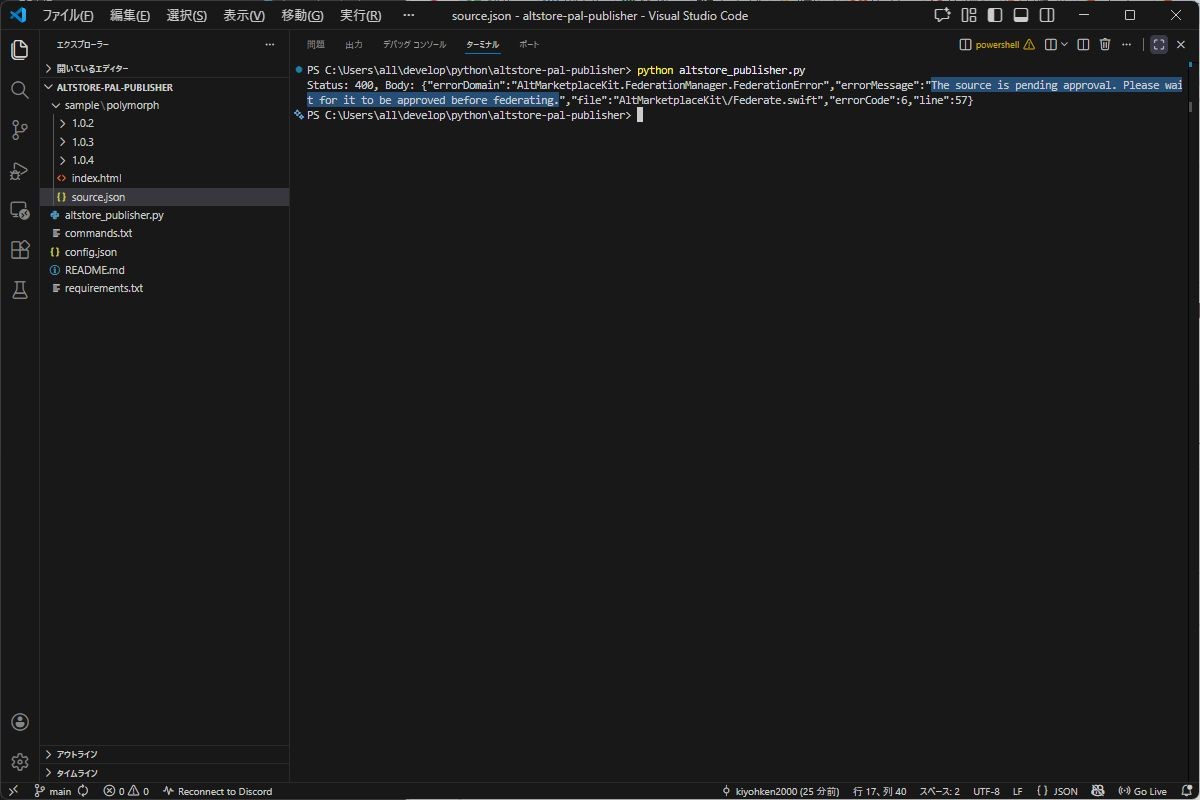1200x800 pixels.
Task: Open the Extensions view
Action: click(x=19, y=250)
